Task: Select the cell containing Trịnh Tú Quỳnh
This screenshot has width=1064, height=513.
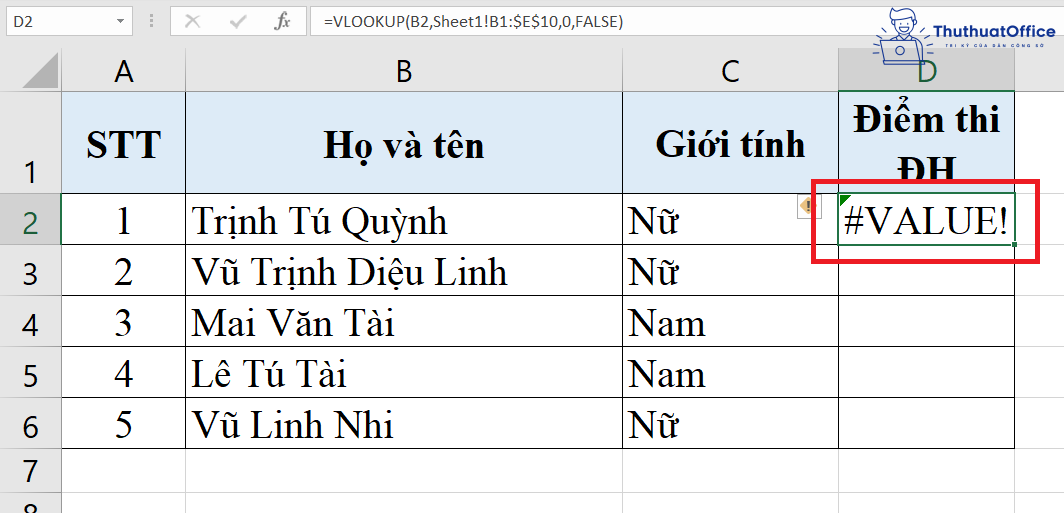Action: (403, 221)
